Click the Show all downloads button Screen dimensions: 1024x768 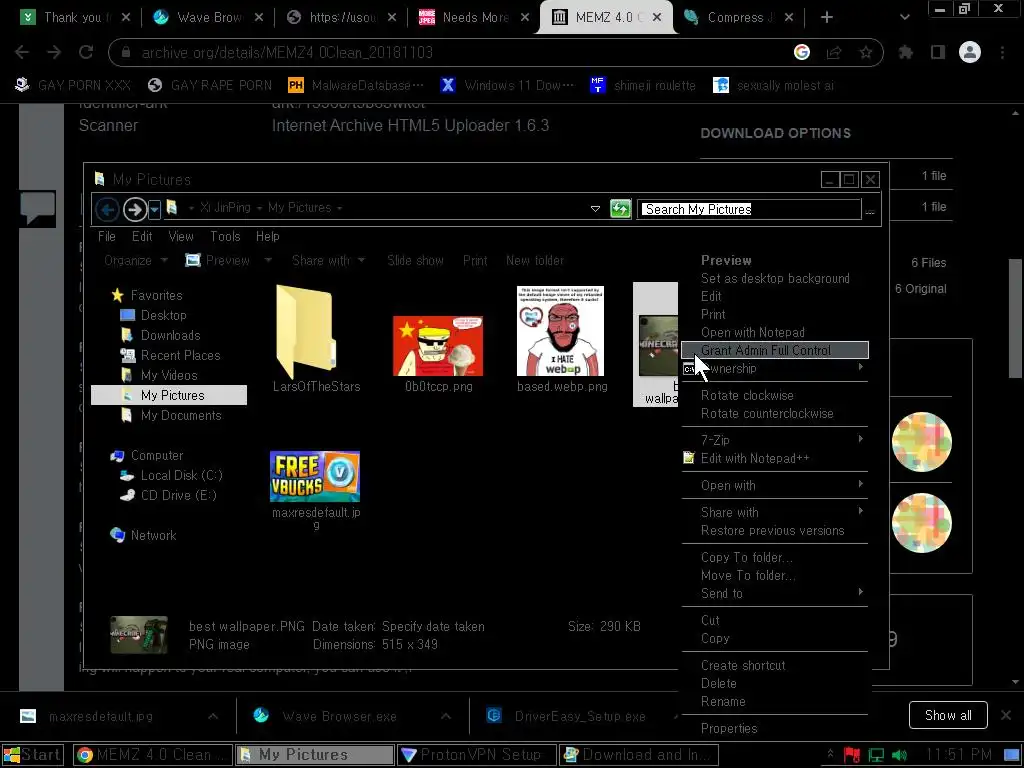click(x=948, y=715)
